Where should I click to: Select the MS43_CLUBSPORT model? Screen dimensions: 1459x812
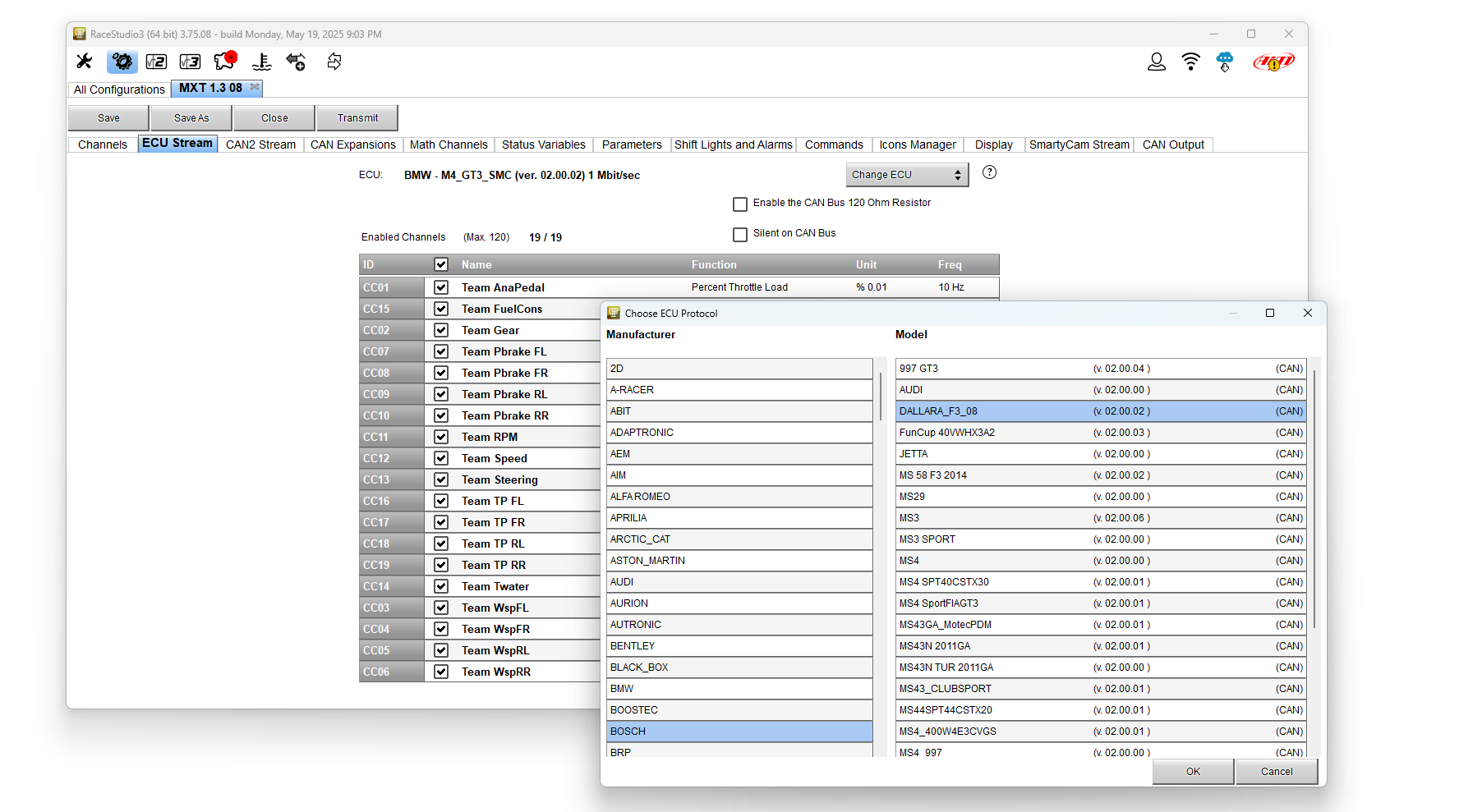tap(1101, 689)
